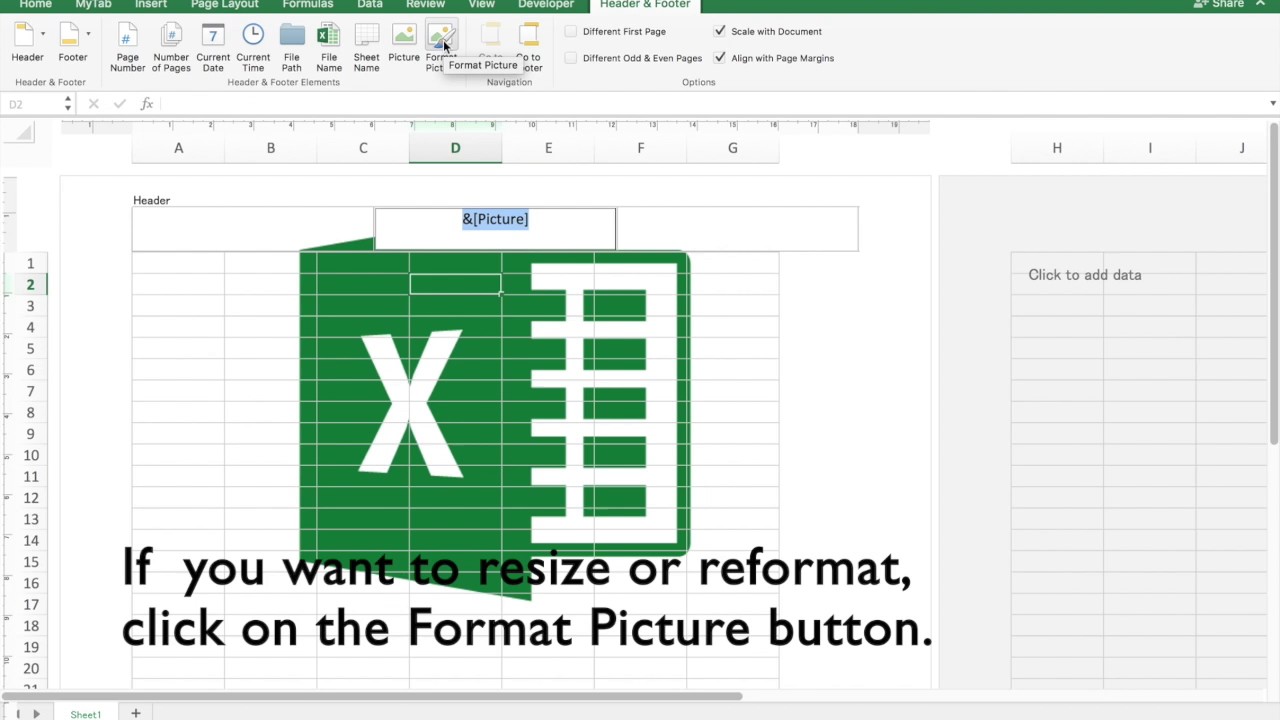
Task: Click the confirm checkmark formula button
Action: click(x=120, y=104)
